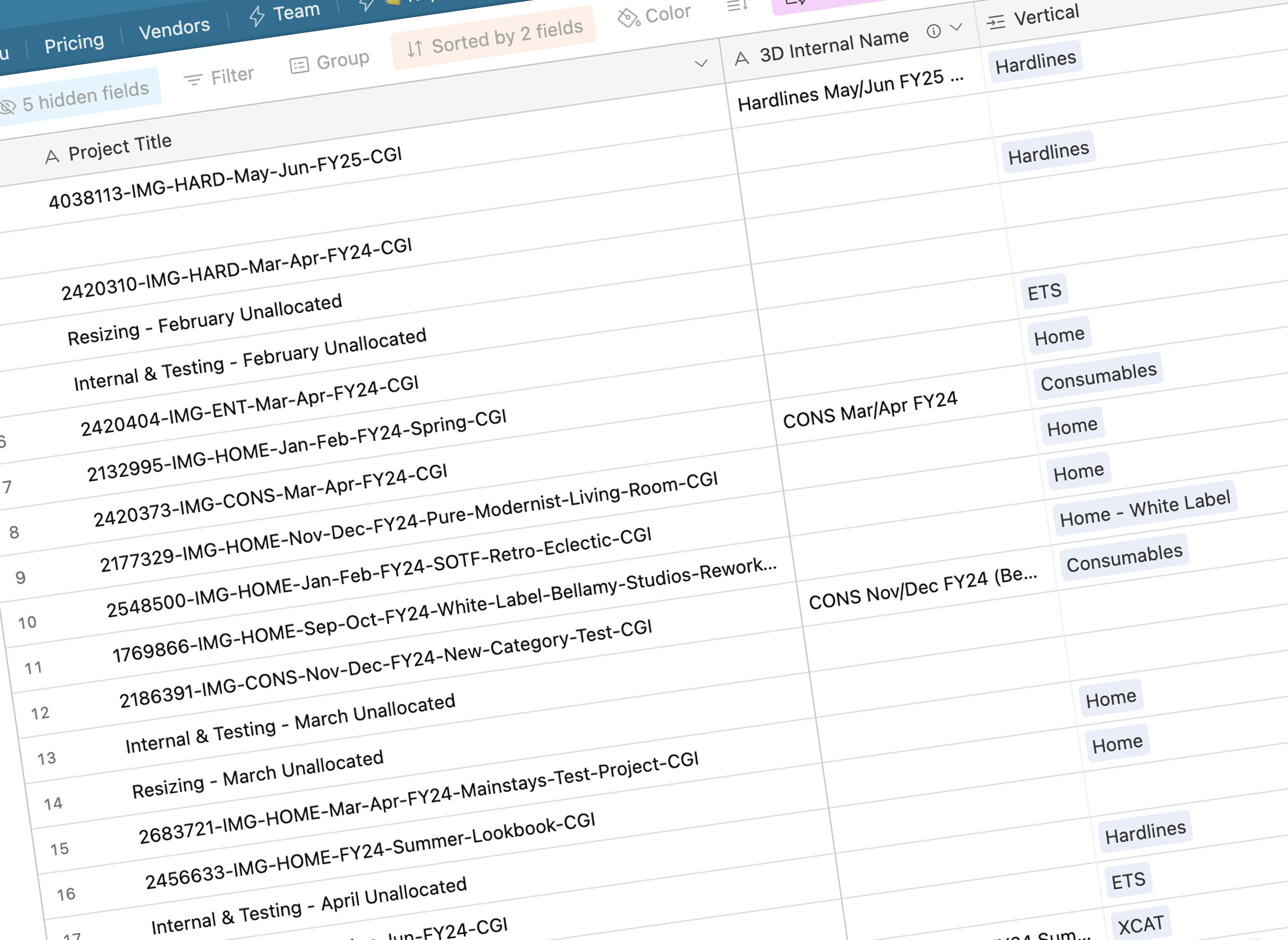
Task: Switch to the Vendors tab
Action: [174, 28]
